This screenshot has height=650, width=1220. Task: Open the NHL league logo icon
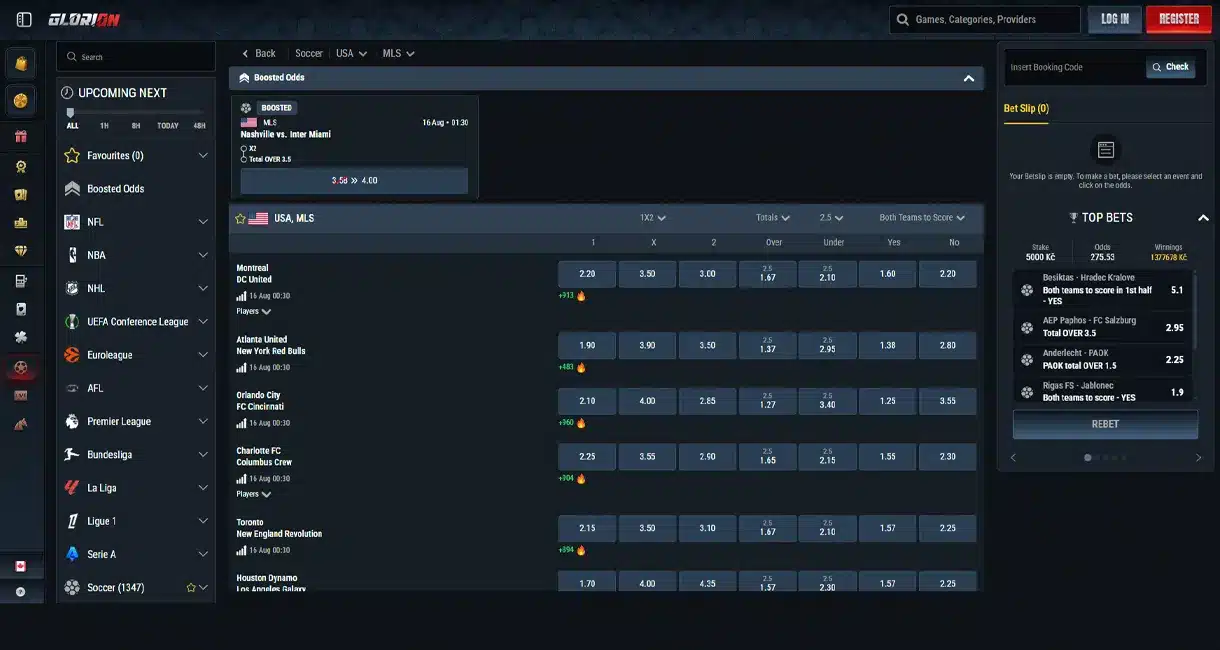click(x=72, y=288)
